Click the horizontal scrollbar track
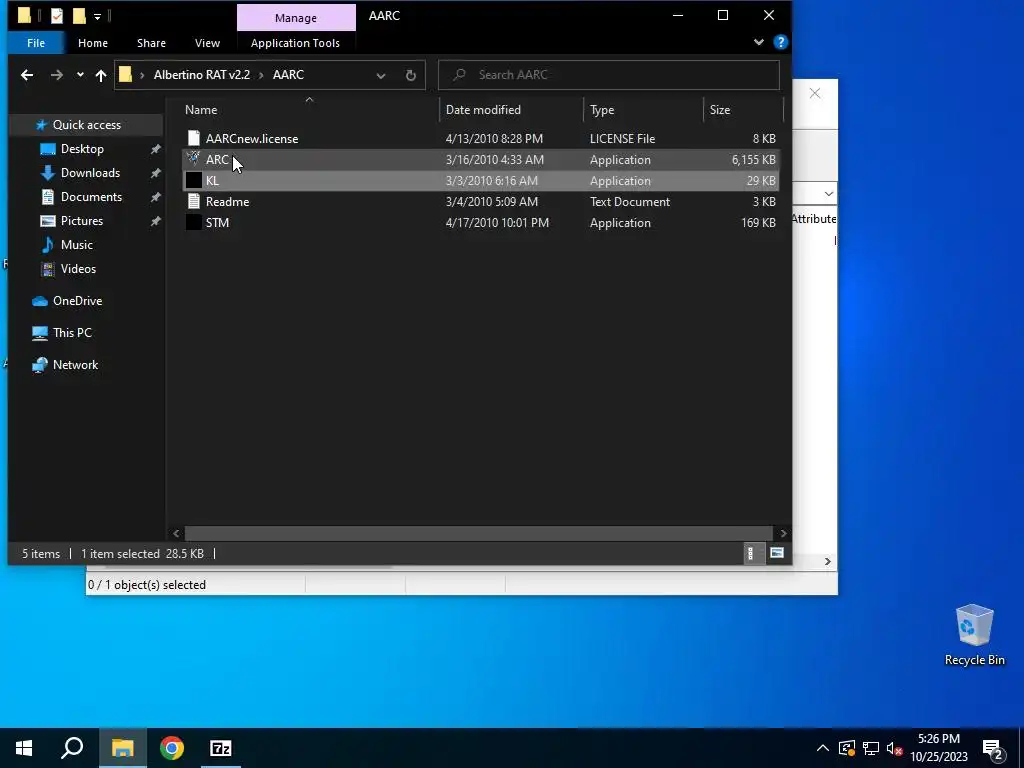The width and height of the screenshot is (1024, 768). click(479, 534)
